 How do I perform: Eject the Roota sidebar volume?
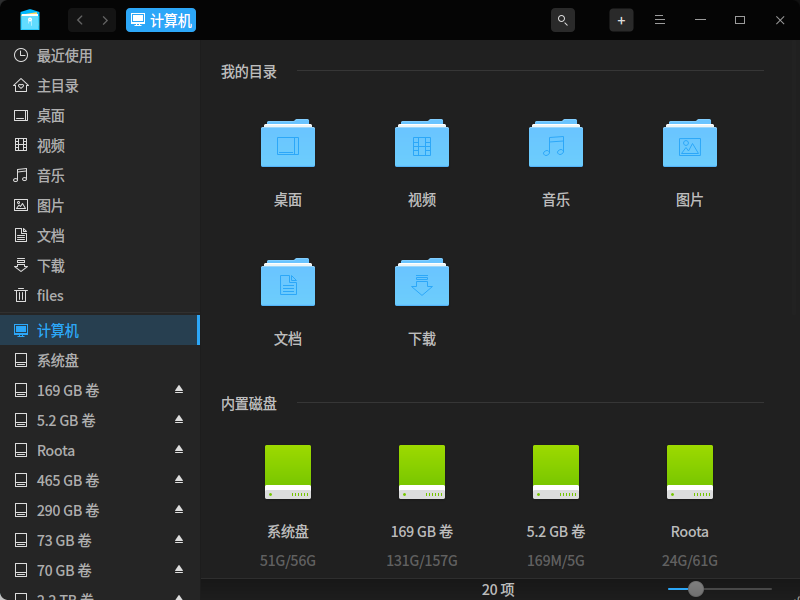tap(179, 450)
